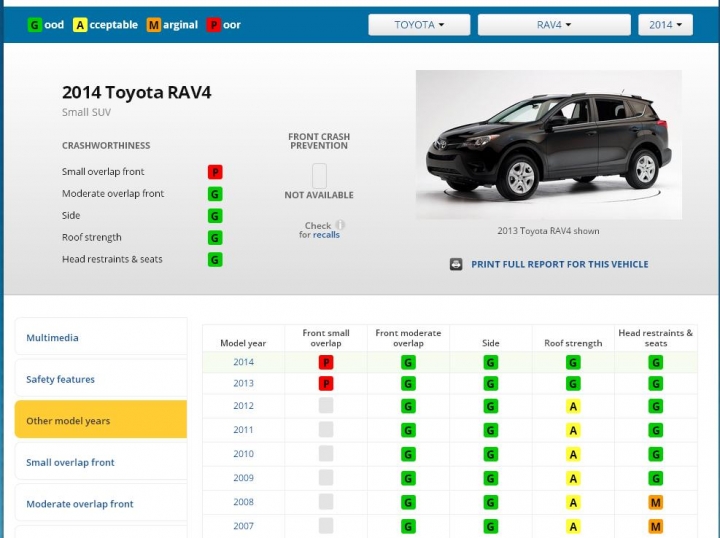Click the empty front crash prevention badge
The height and width of the screenshot is (538, 720).
click(x=320, y=176)
